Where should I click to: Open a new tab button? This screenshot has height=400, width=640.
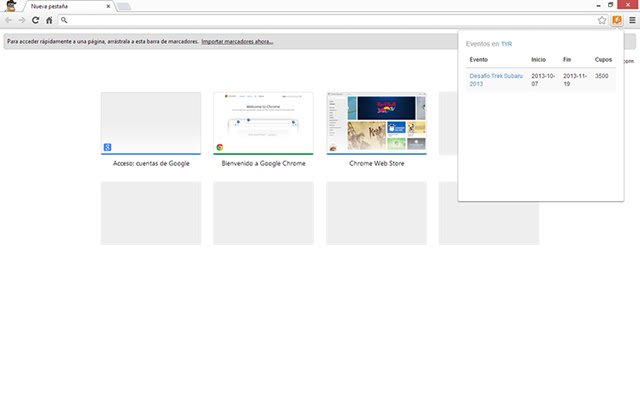(x=124, y=7)
